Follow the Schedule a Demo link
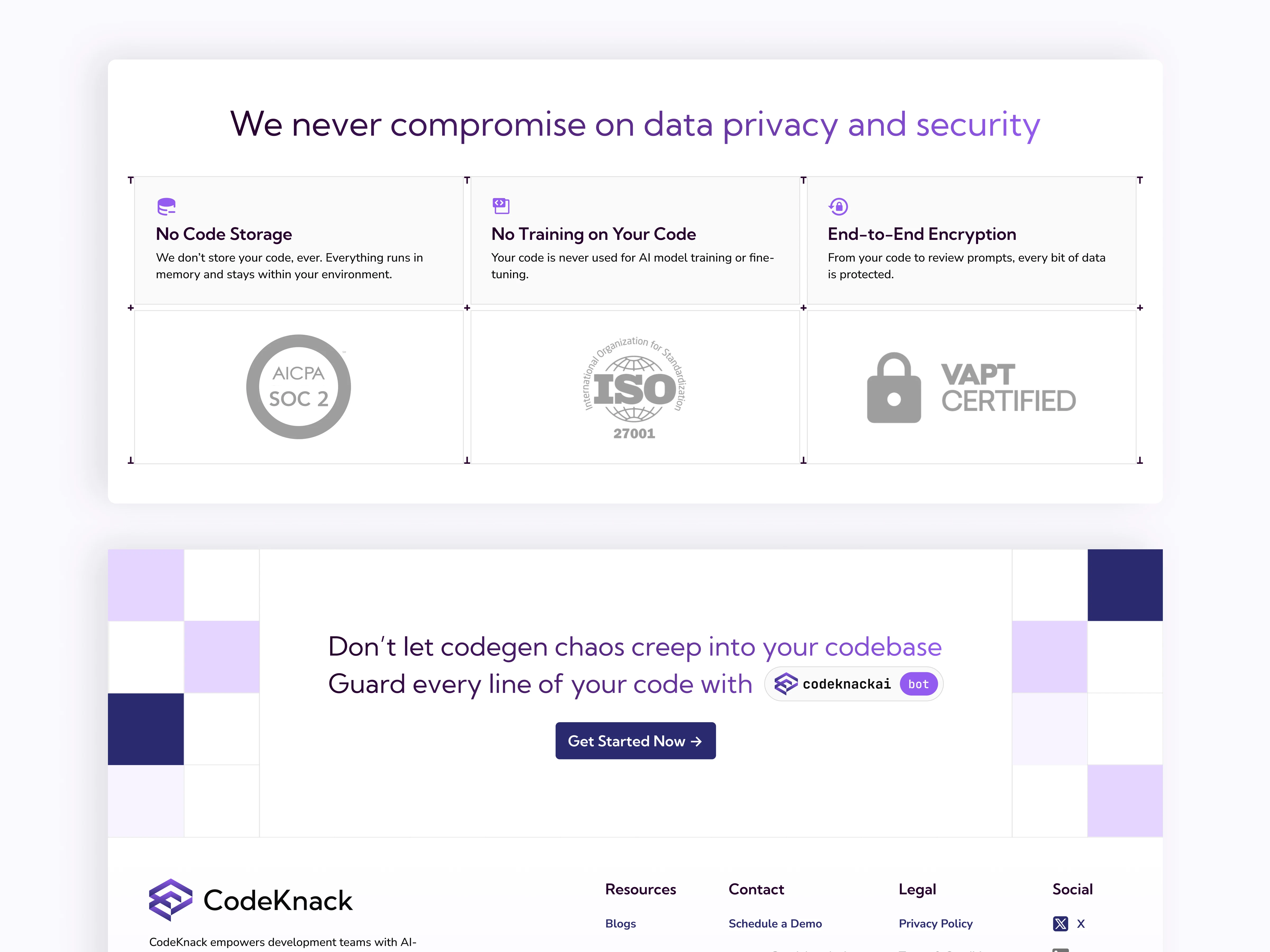 click(774, 923)
